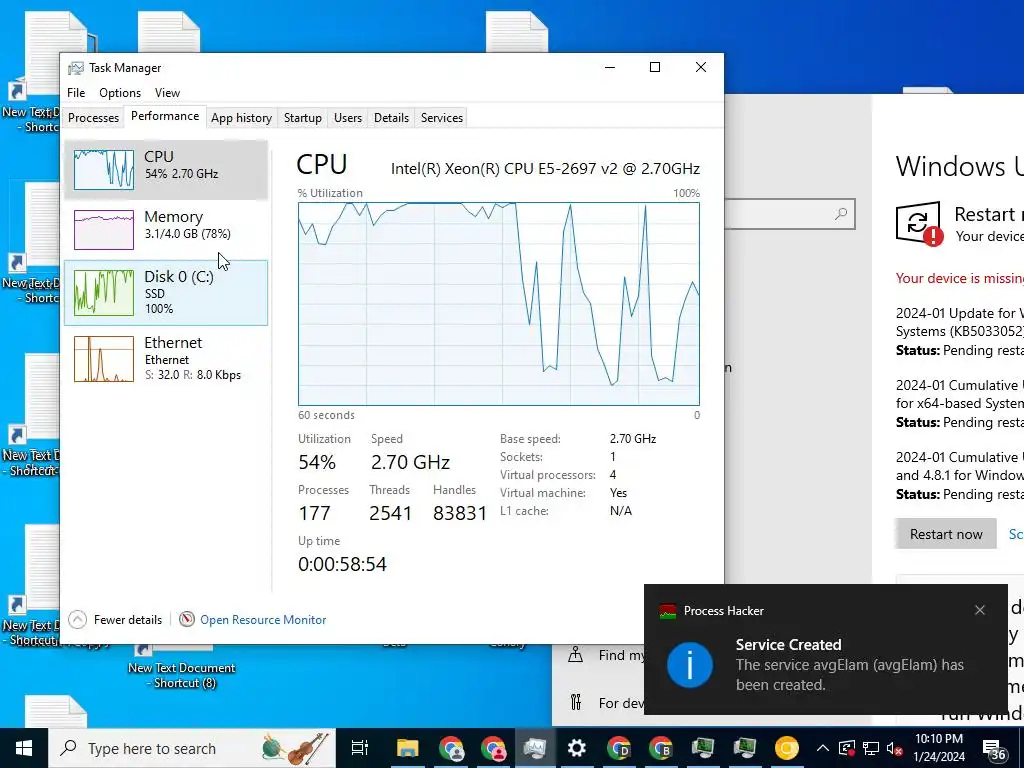
Task: Maximize the Task Manager window
Action: [x=655, y=67]
